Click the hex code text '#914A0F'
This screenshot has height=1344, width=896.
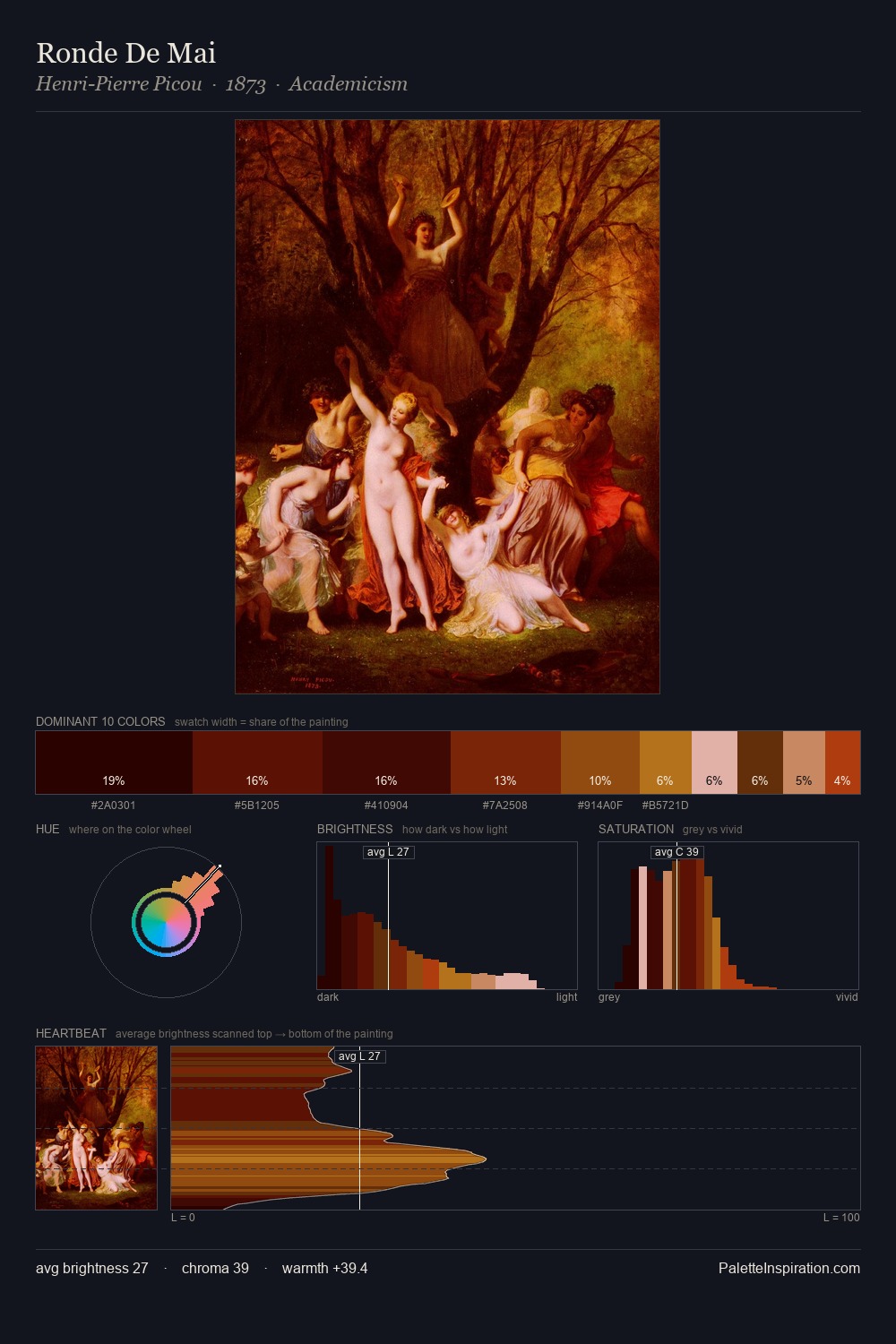coord(600,806)
